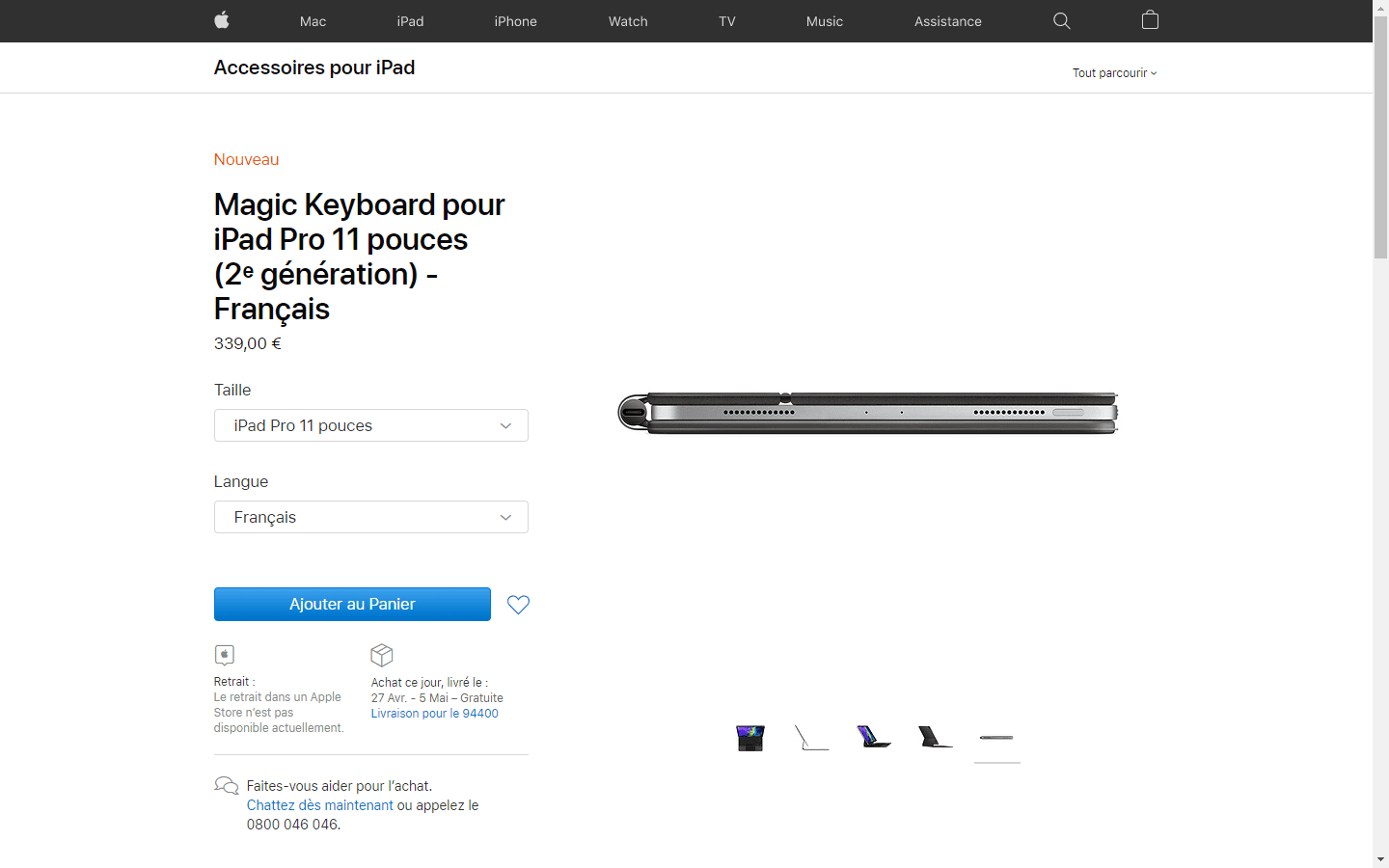Viewport: 1389px width, 868px height.
Task: Click the Chattez dès maintenant link
Action: coord(319,805)
